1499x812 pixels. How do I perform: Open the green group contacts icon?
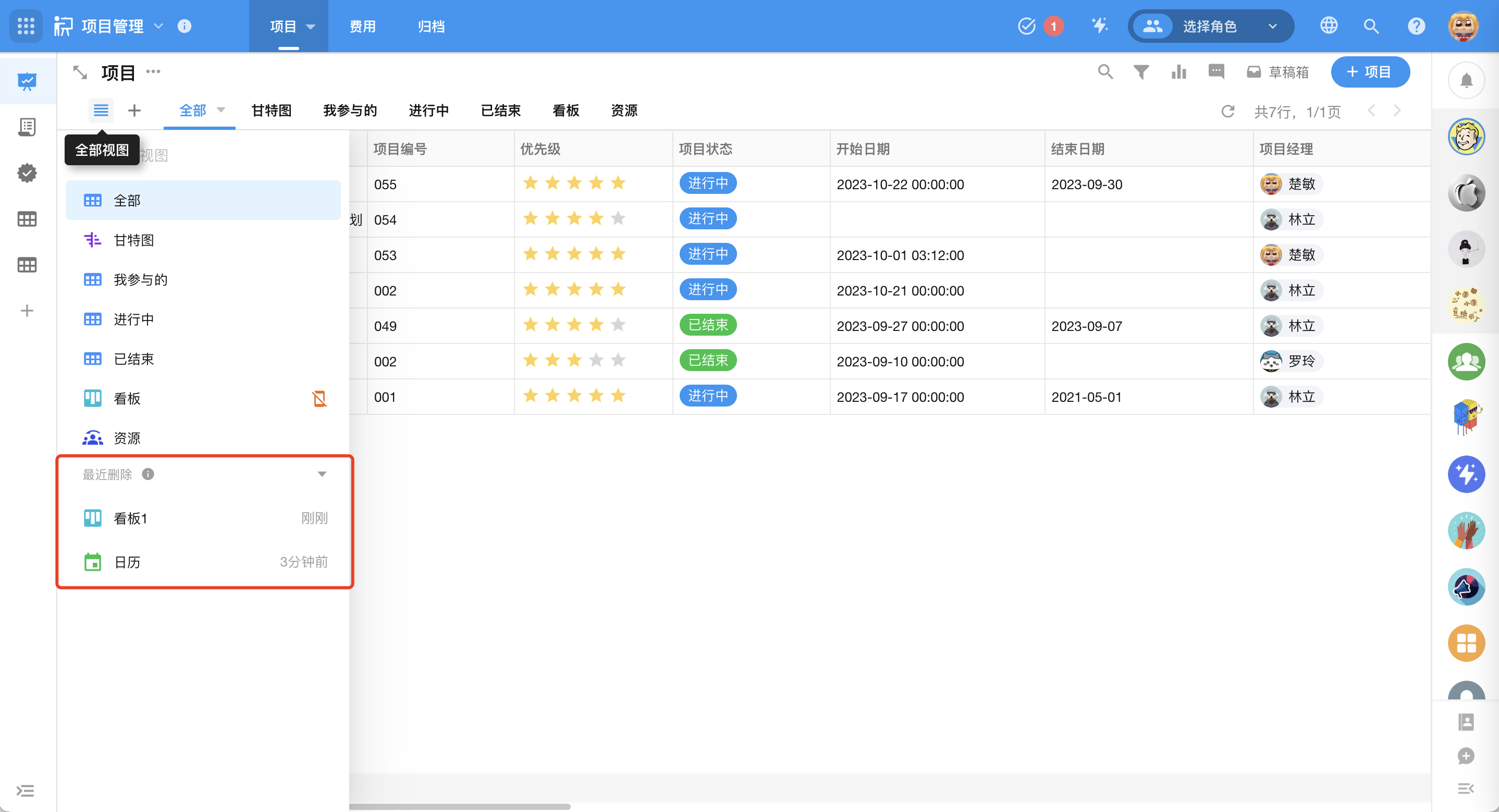(1466, 362)
